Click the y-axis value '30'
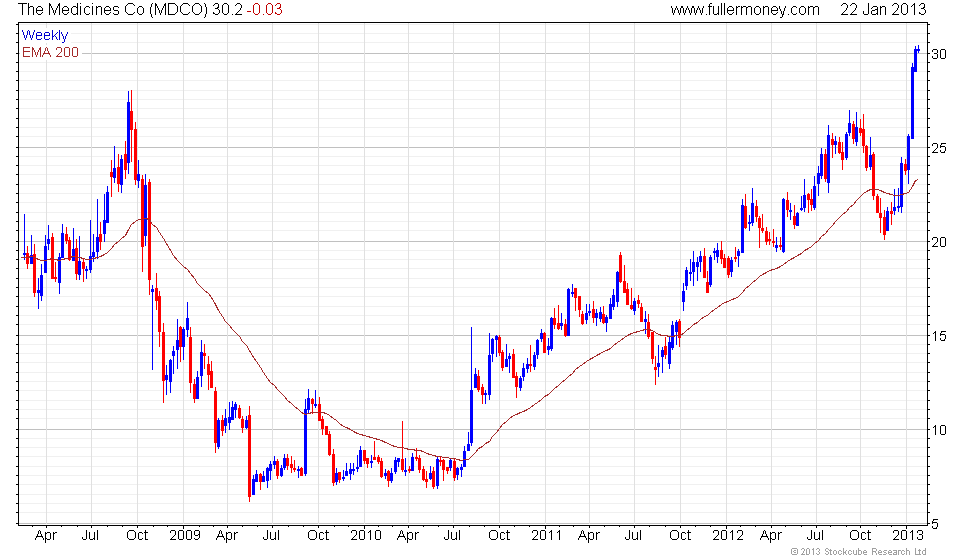980x560 pixels. pos(939,54)
